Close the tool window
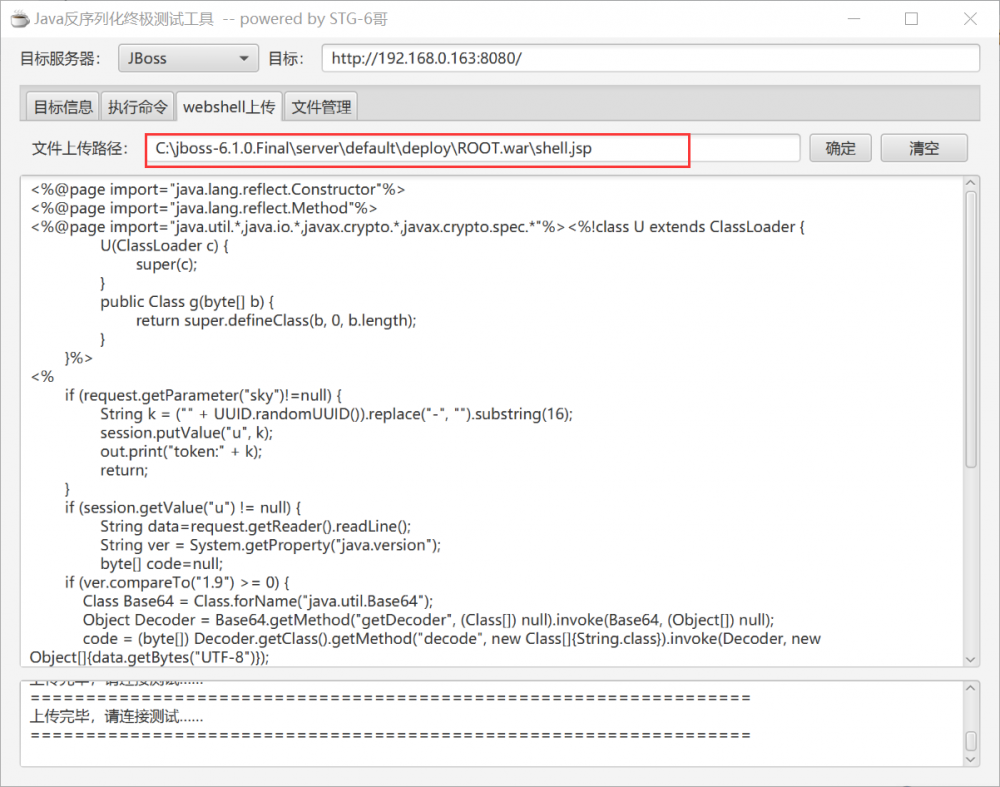Viewport: 1000px width, 787px height. tap(970, 19)
